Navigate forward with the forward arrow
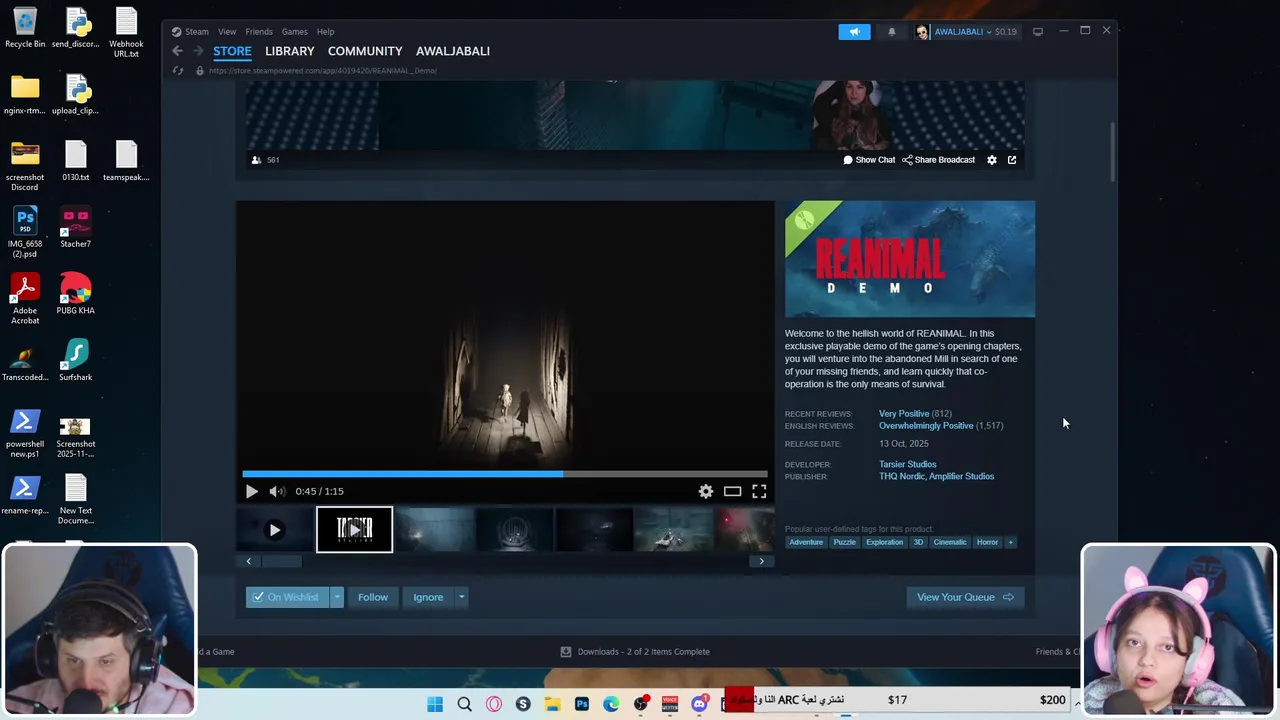Image resolution: width=1280 pixels, height=720 pixels. 197,51
